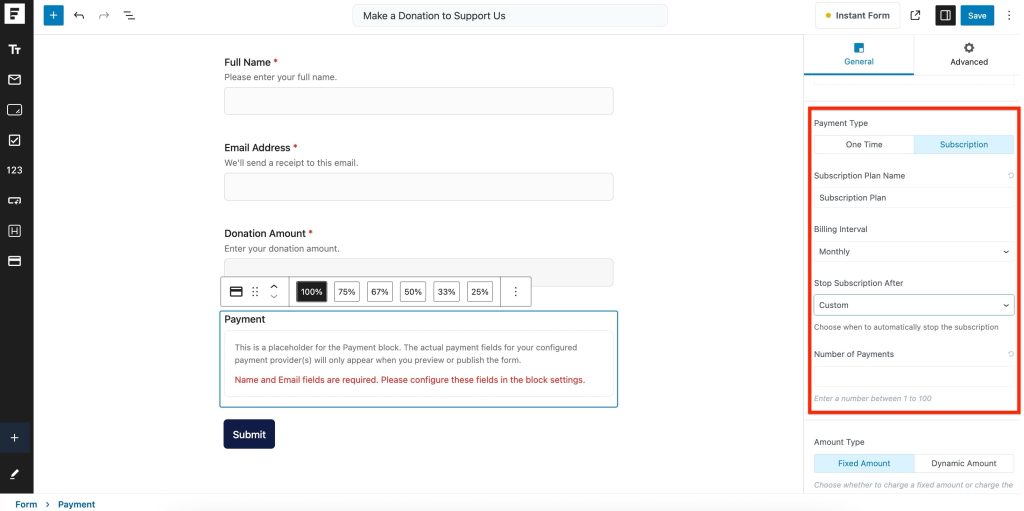The image size is (1024, 511).
Task: Switch to the Advanced tab
Action: click(x=968, y=55)
